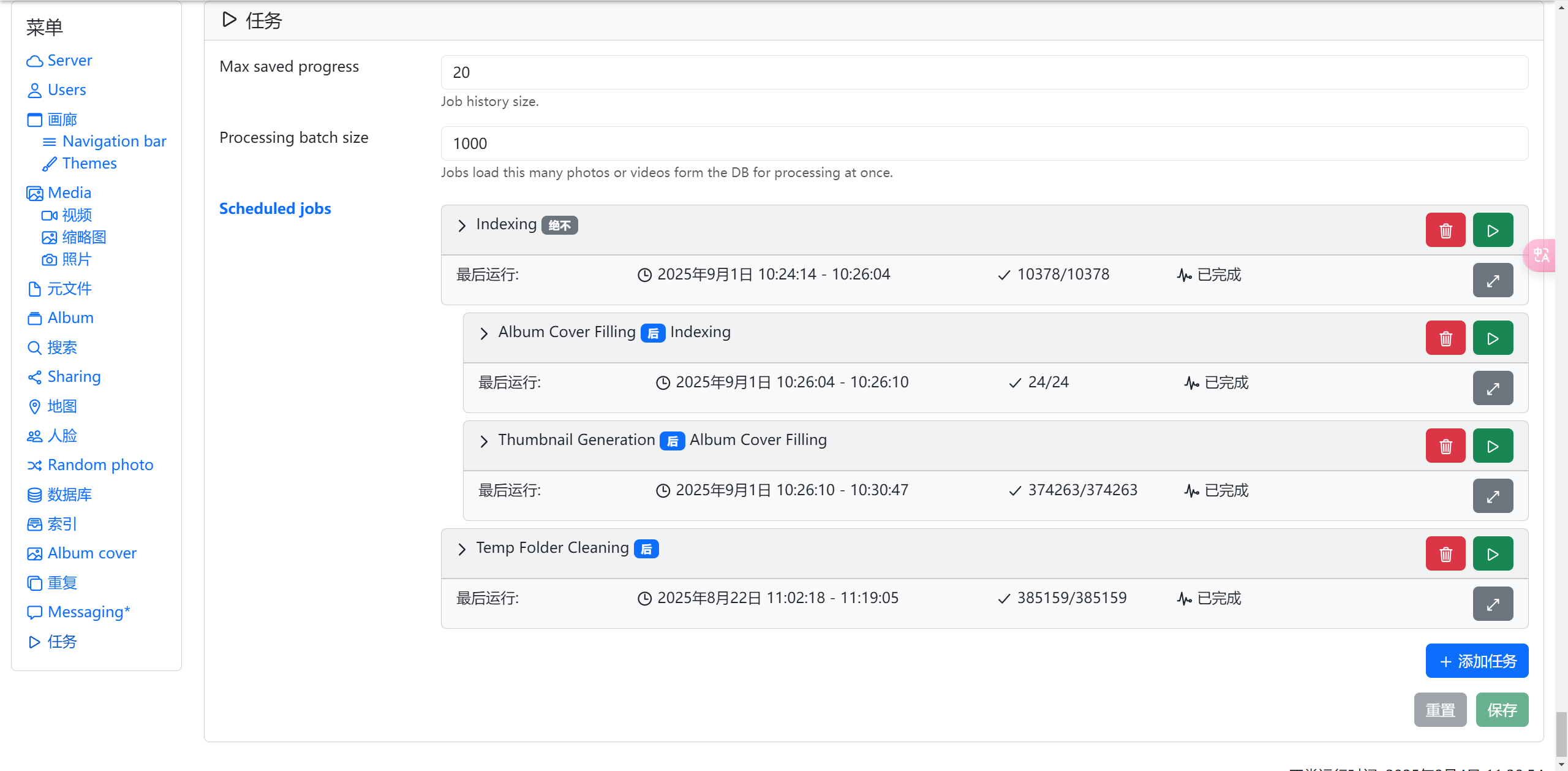The height and width of the screenshot is (771, 1568).
Task: Open the Server menu item
Action: pyautogui.click(x=69, y=61)
